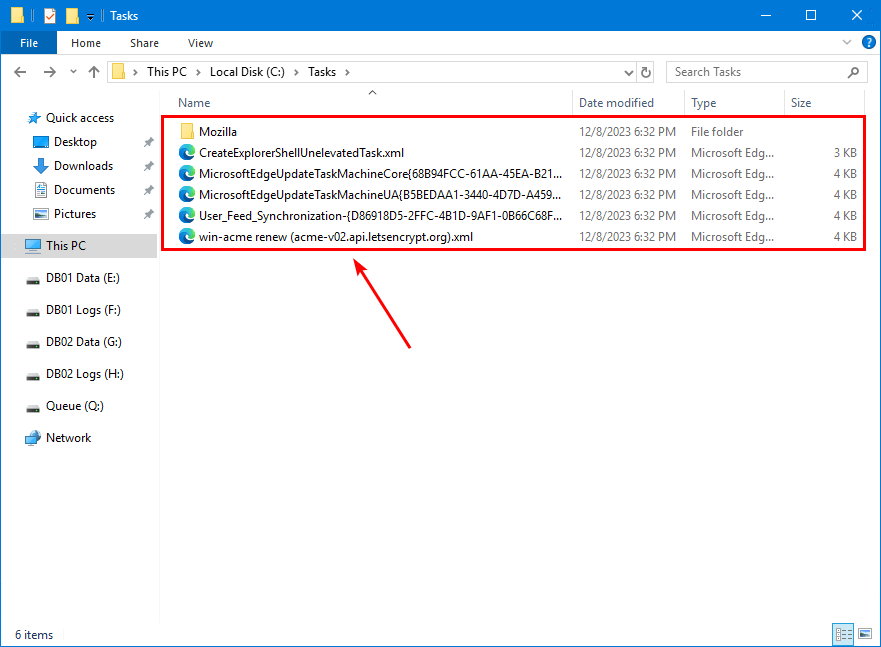Click the Properties quick access toolbar icon
This screenshot has height=647, width=881.
pyautogui.click(x=50, y=16)
